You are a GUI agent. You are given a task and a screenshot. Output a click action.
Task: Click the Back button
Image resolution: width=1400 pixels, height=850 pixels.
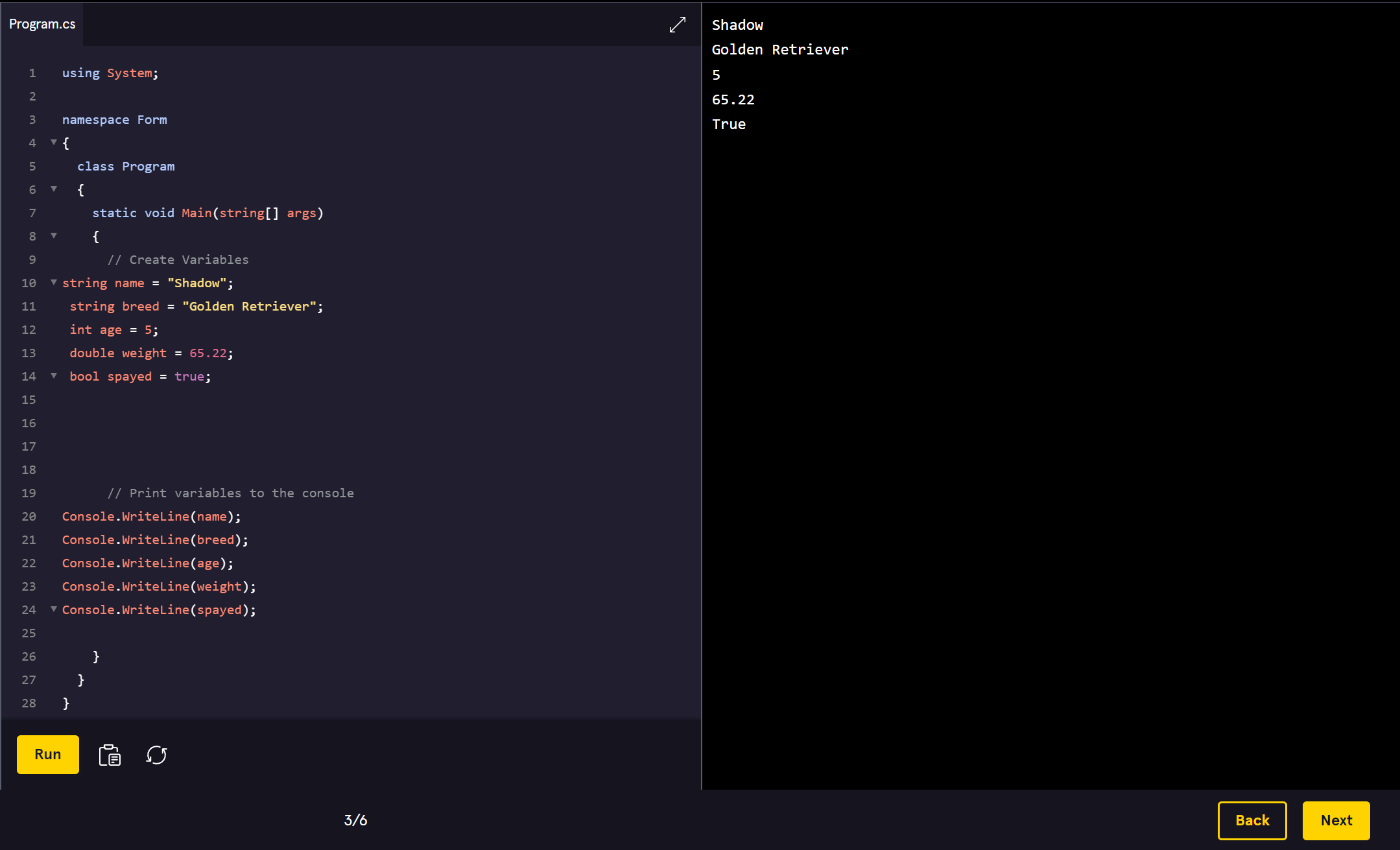pos(1252,820)
